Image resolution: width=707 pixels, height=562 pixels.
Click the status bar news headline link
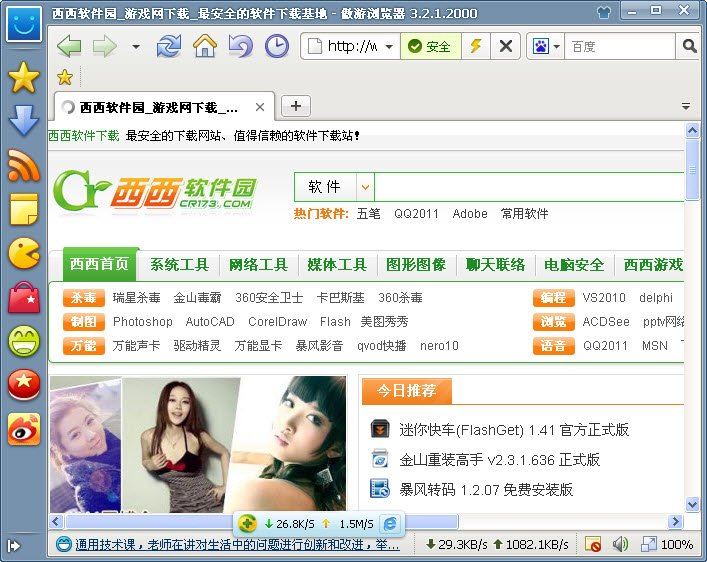point(237,545)
